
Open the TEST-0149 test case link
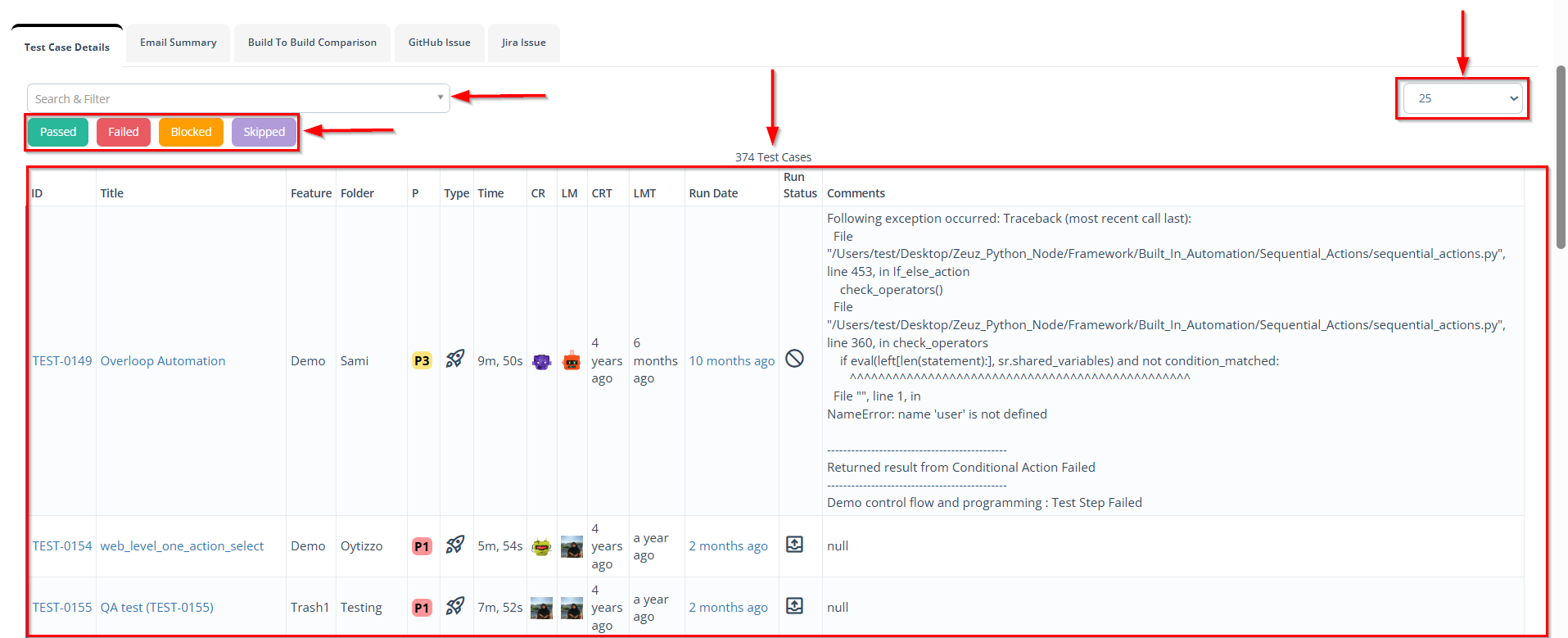click(x=62, y=361)
